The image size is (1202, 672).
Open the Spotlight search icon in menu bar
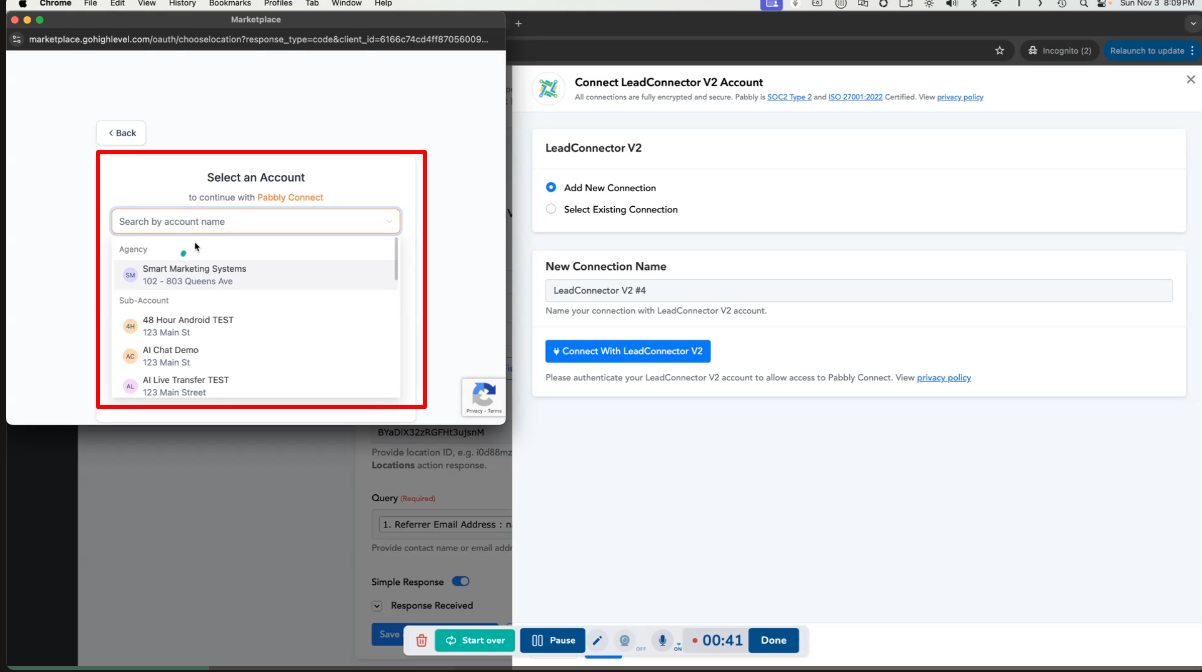pos(1083,4)
